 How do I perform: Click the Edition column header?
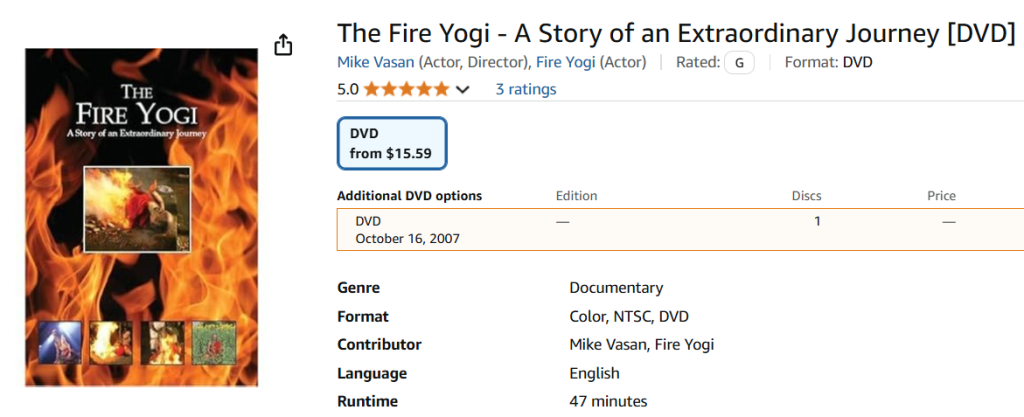pyautogui.click(x=576, y=196)
